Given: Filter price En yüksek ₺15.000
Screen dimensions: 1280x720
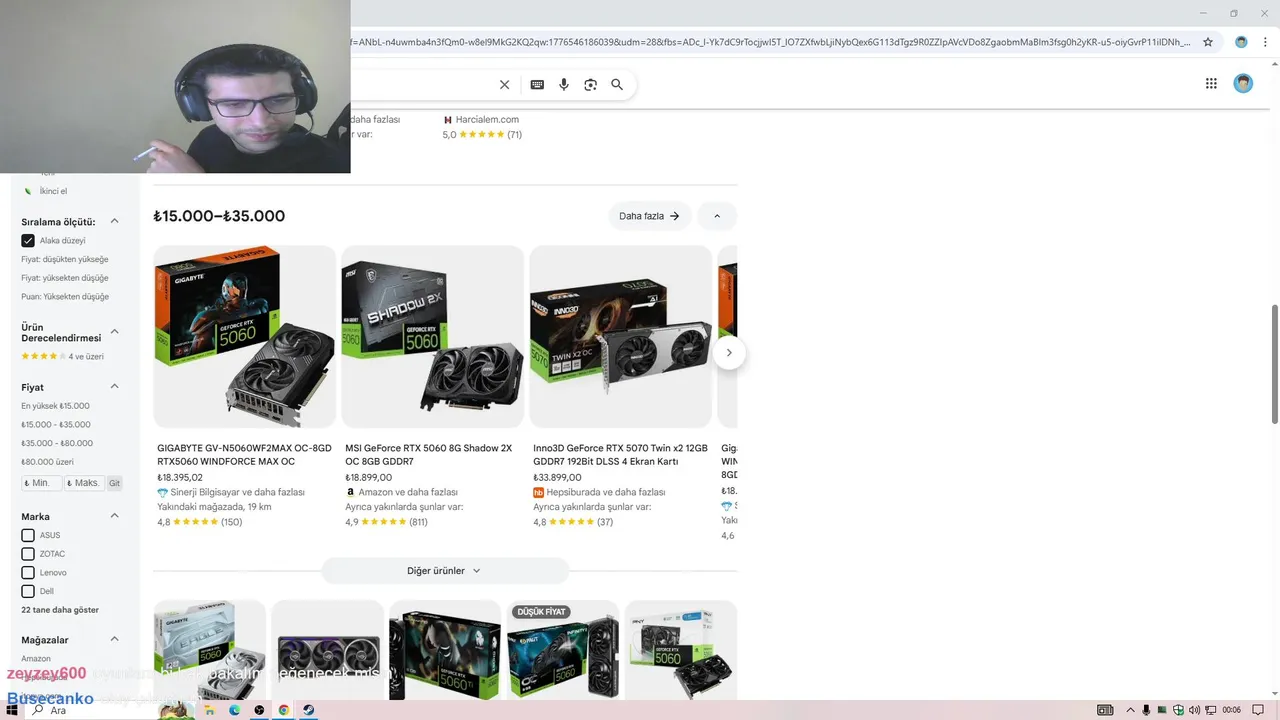Looking at the screenshot, I should [x=55, y=406].
